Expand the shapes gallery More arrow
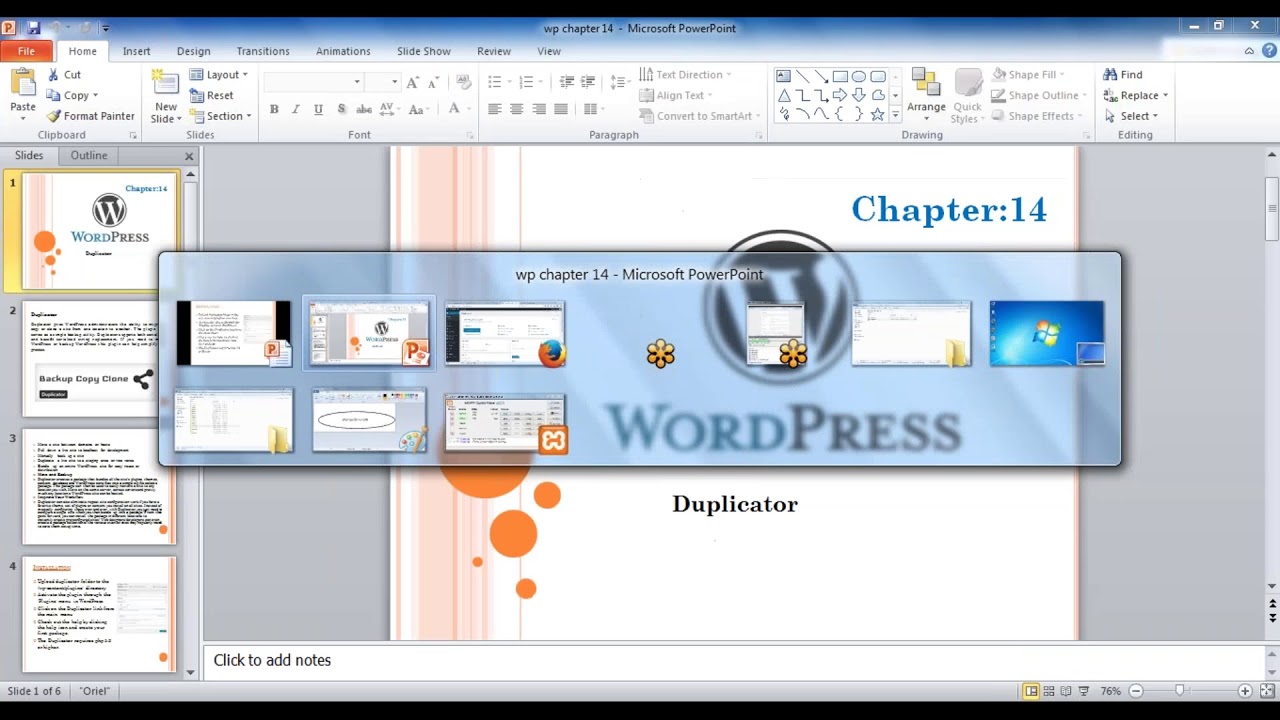Image resolution: width=1280 pixels, height=720 pixels. click(x=895, y=114)
